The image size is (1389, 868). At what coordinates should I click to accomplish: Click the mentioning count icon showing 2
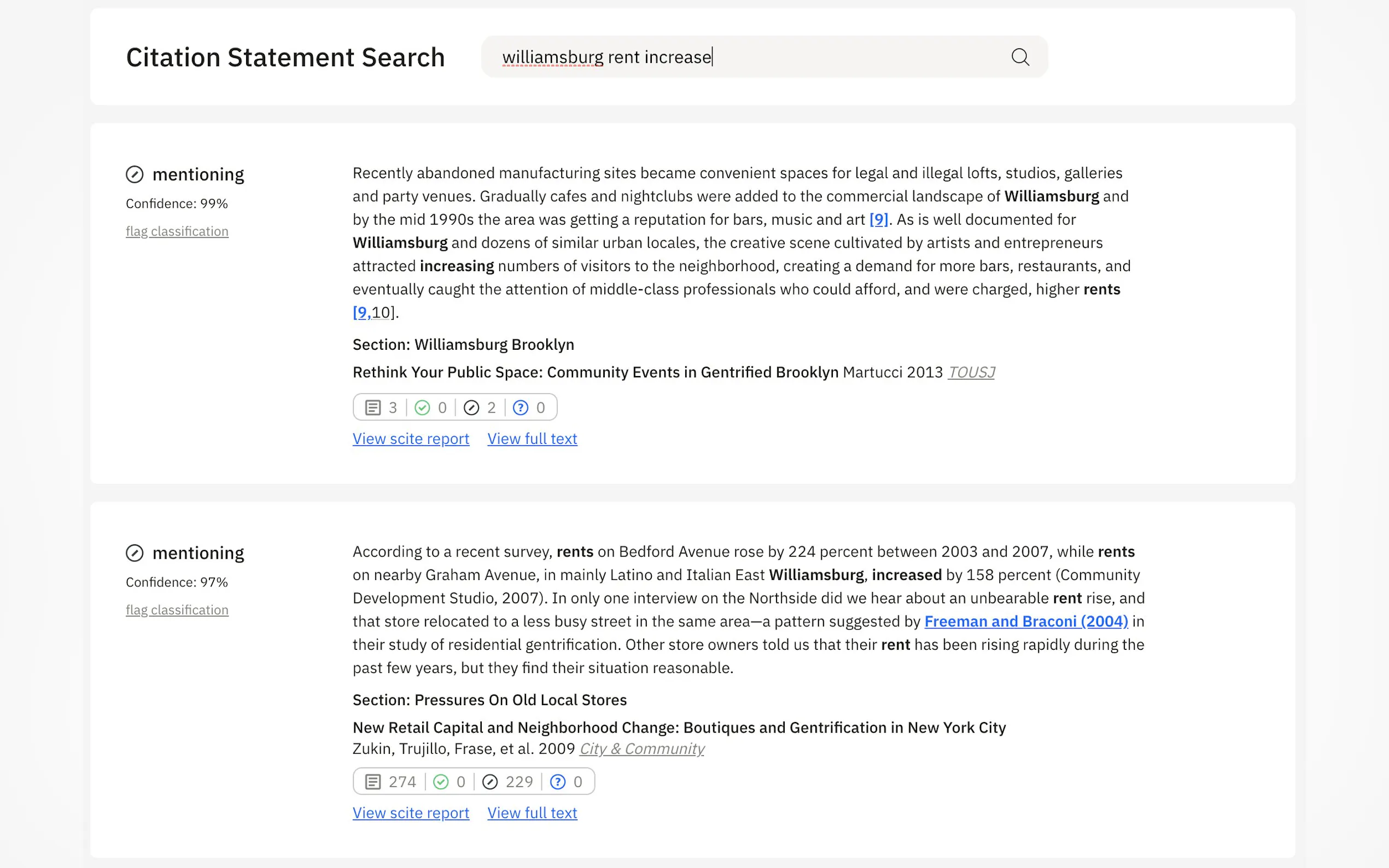click(471, 408)
